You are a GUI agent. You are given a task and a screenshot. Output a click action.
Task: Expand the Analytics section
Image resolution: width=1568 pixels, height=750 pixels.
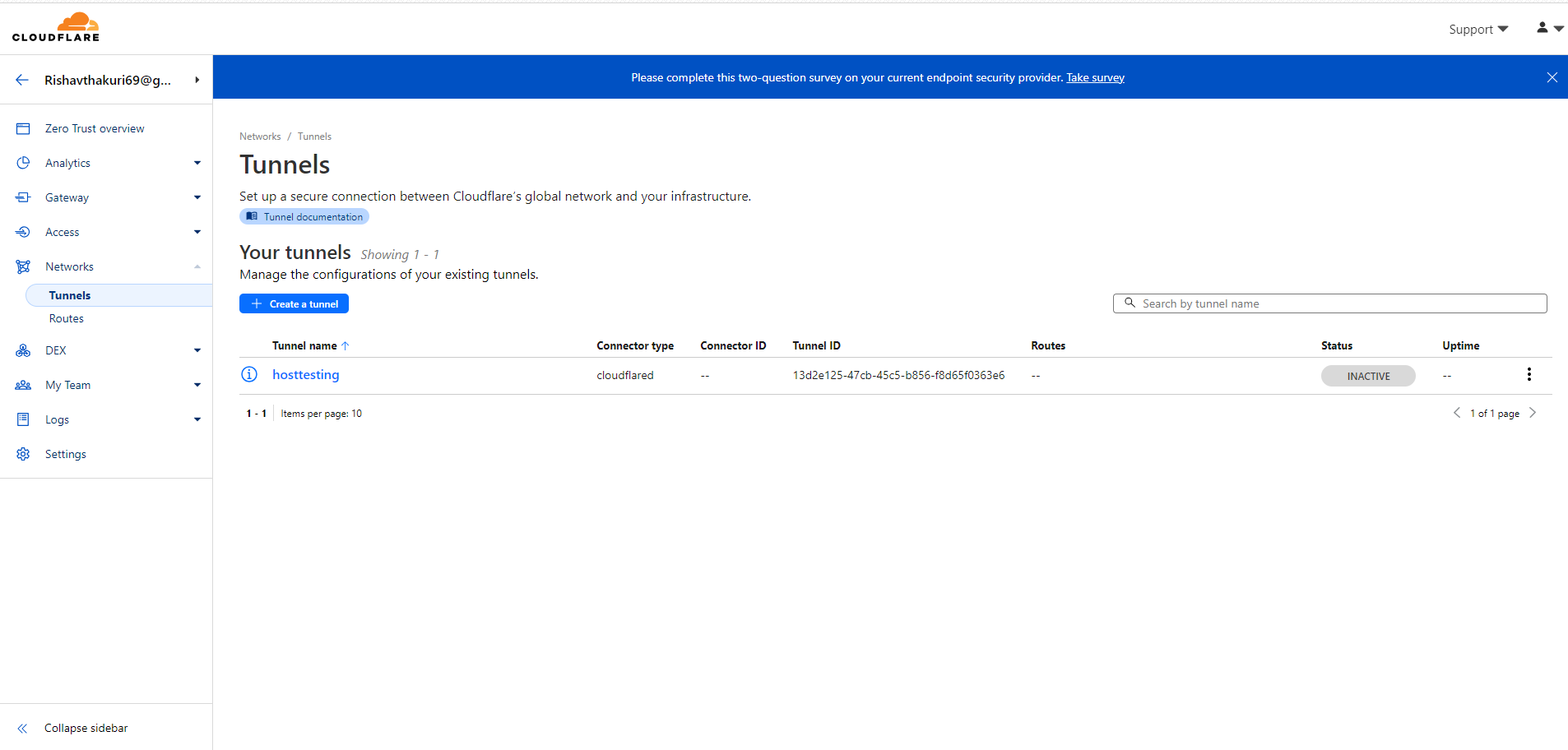197,163
